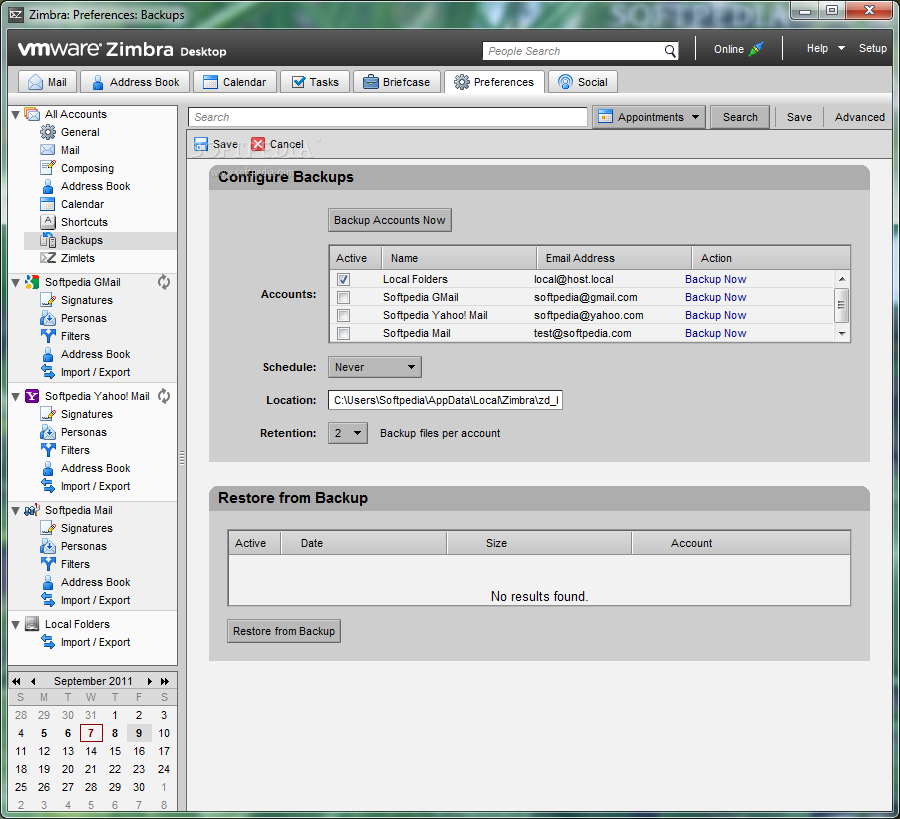Click in the People Search field
The width and height of the screenshot is (900, 819).
point(573,51)
